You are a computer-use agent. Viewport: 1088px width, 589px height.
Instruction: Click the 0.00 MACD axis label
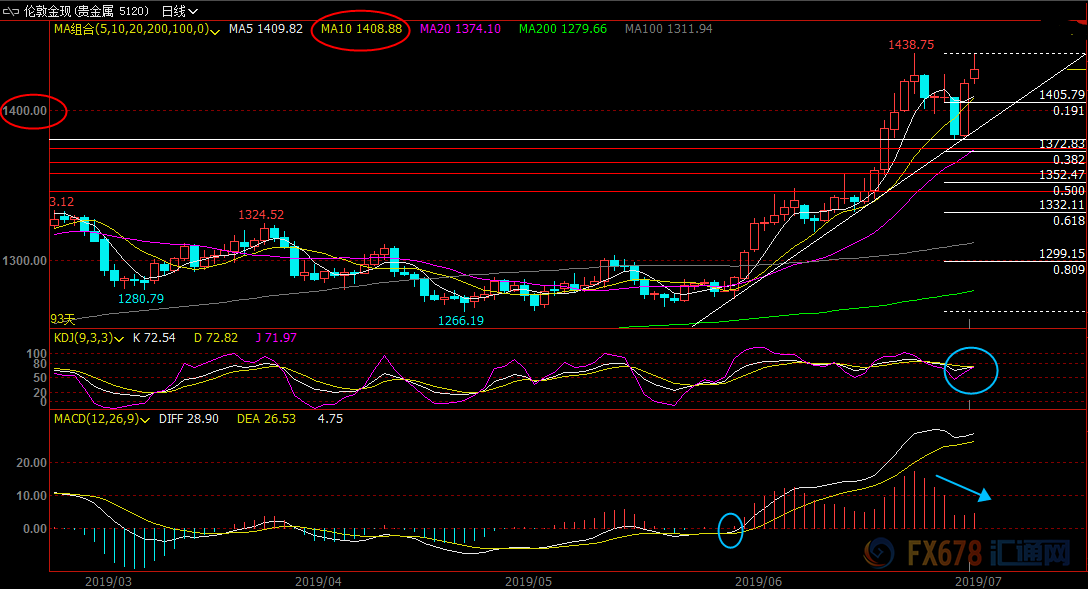click(x=35, y=529)
